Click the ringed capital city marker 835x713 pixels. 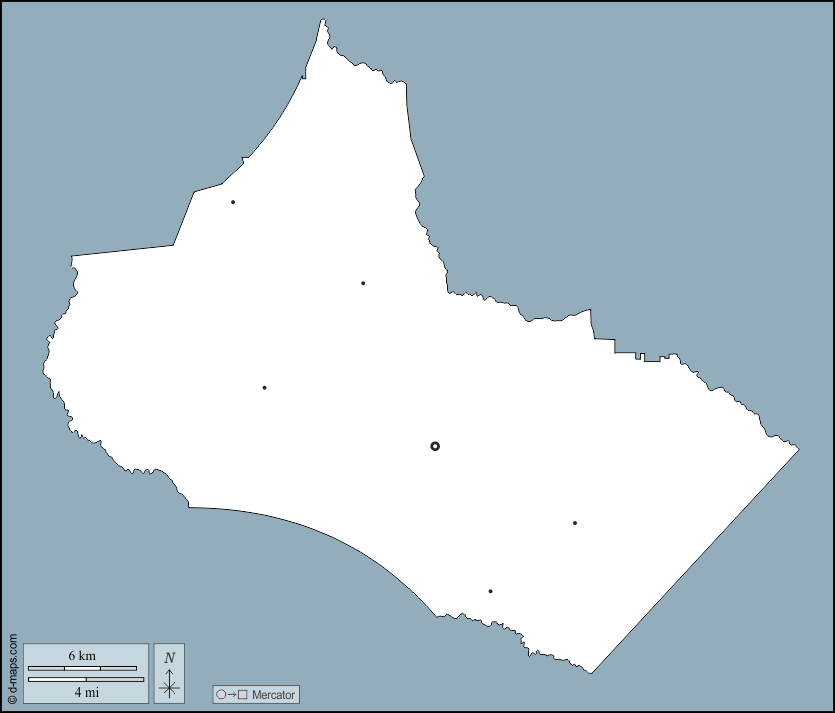click(435, 446)
